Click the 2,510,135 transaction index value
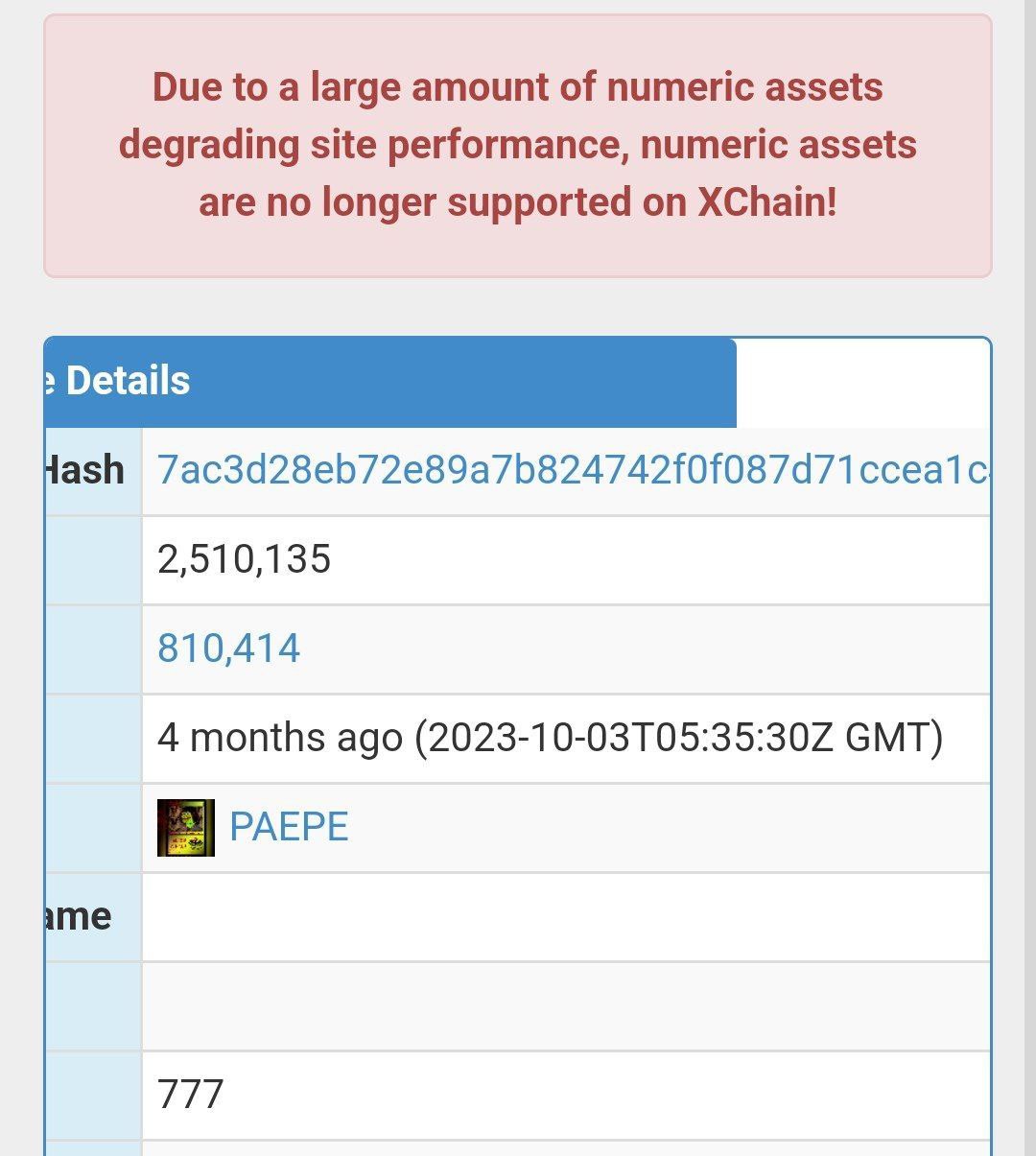This screenshot has height=1156, width=1036. (244, 559)
